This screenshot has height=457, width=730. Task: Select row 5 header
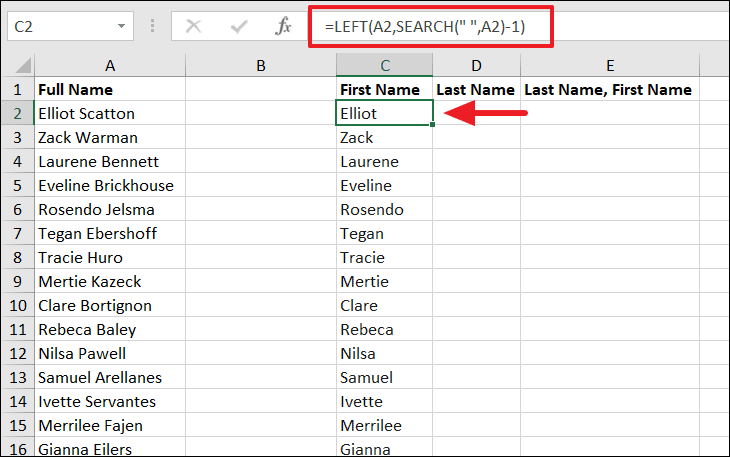[x=18, y=186]
